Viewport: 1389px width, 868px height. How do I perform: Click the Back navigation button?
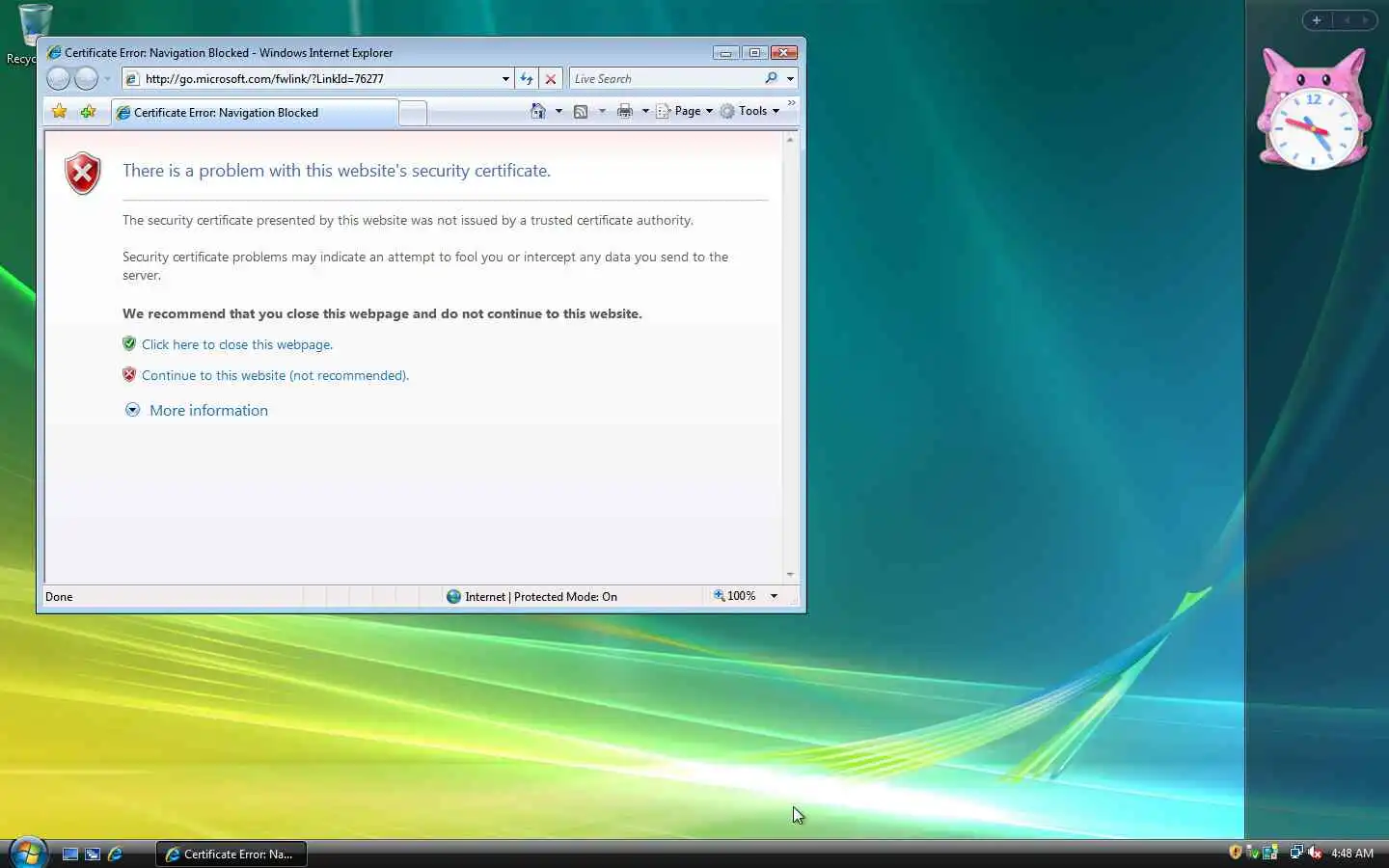point(58,78)
